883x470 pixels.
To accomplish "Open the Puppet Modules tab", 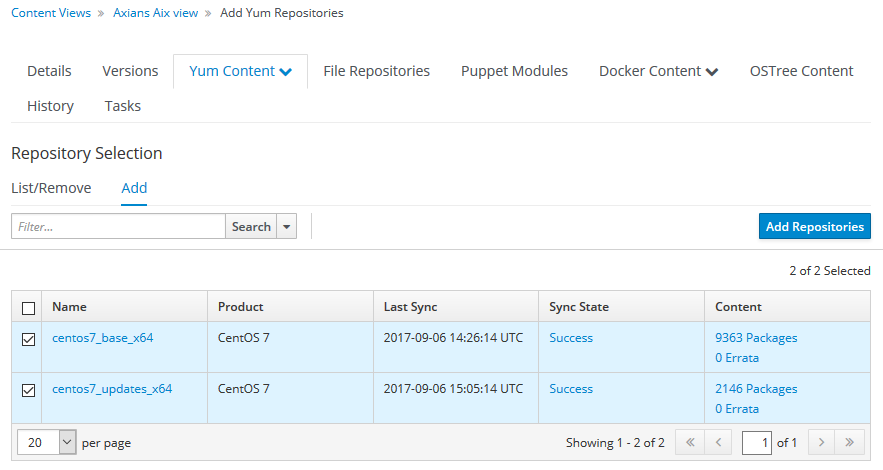I will pyautogui.click(x=514, y=71).
